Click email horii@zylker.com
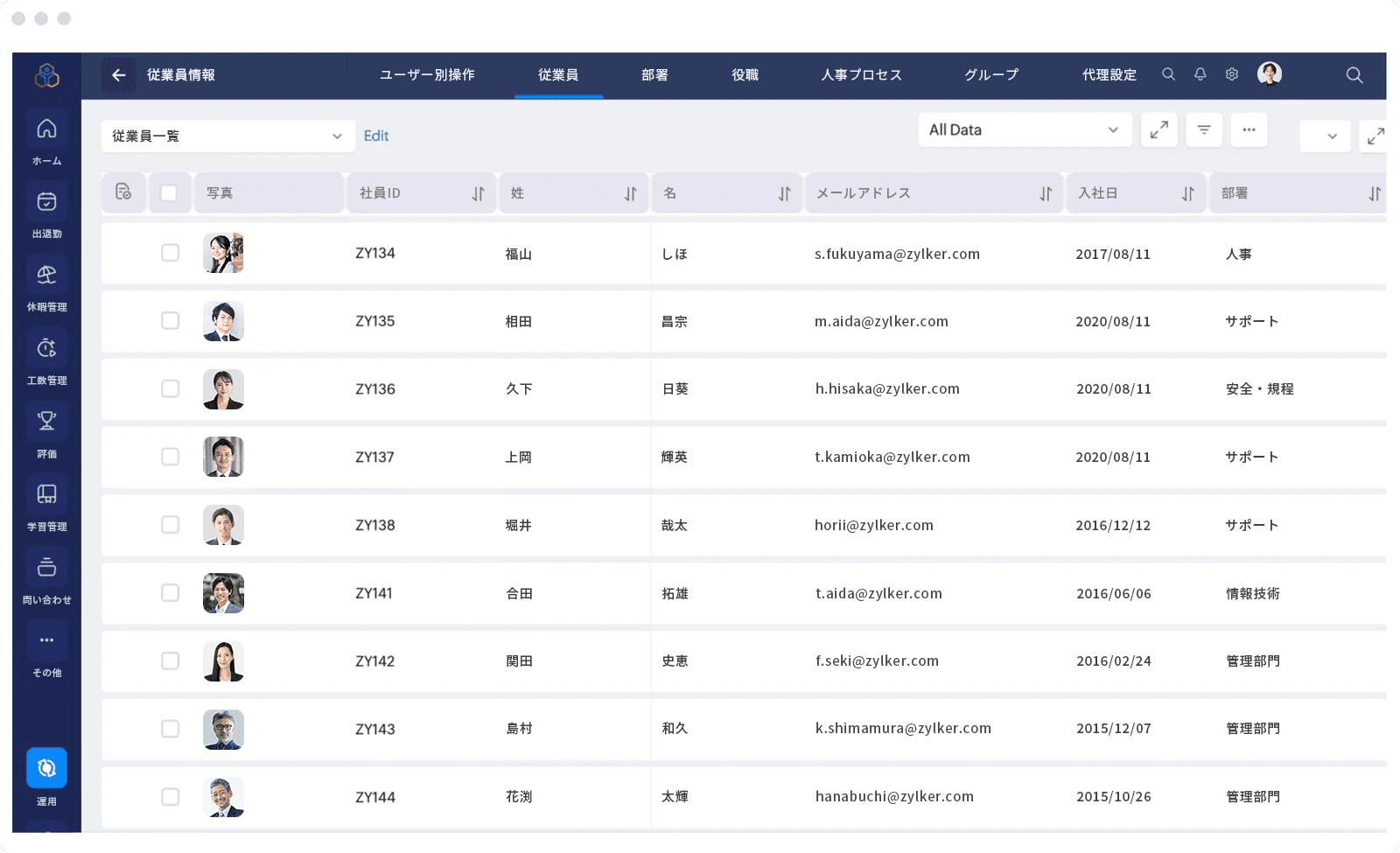 (x=874, y=525)
